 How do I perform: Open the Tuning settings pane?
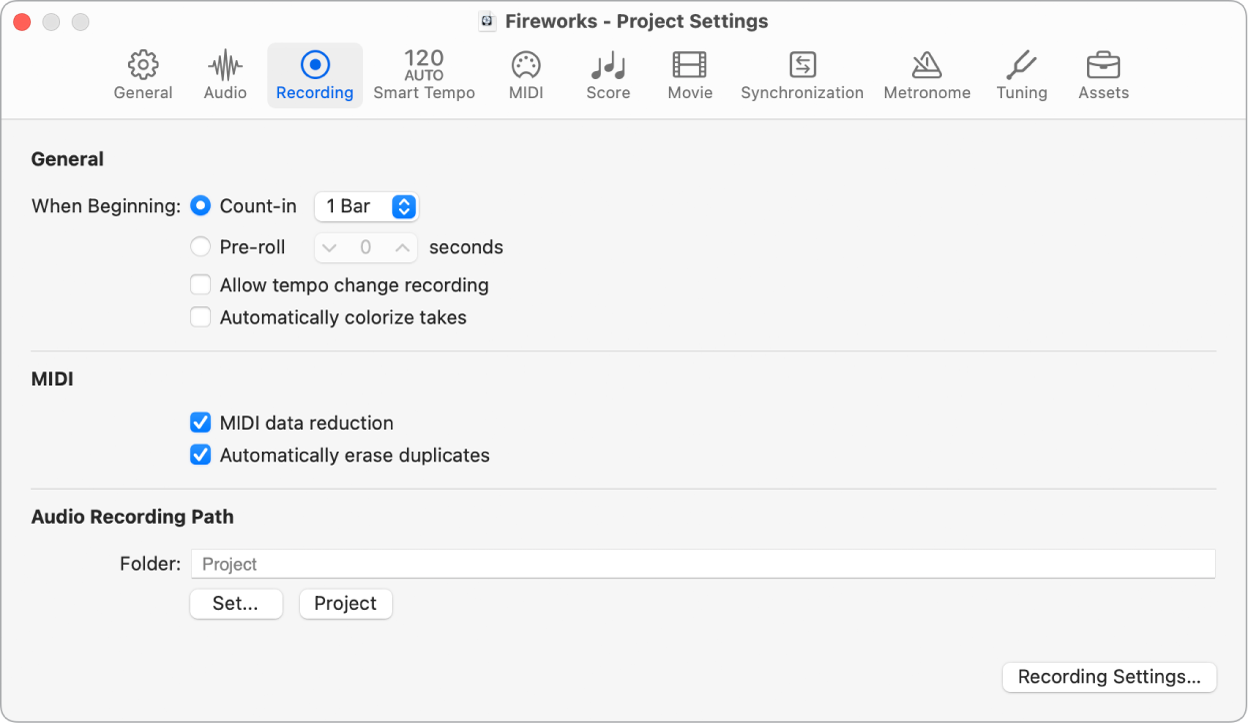(x=1021, y=74)
